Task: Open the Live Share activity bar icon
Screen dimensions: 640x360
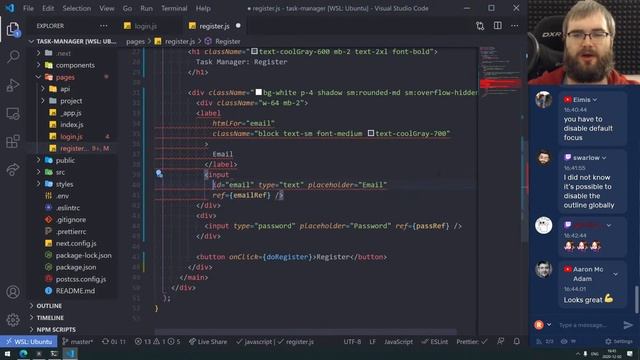Action: tap(13, 169)
